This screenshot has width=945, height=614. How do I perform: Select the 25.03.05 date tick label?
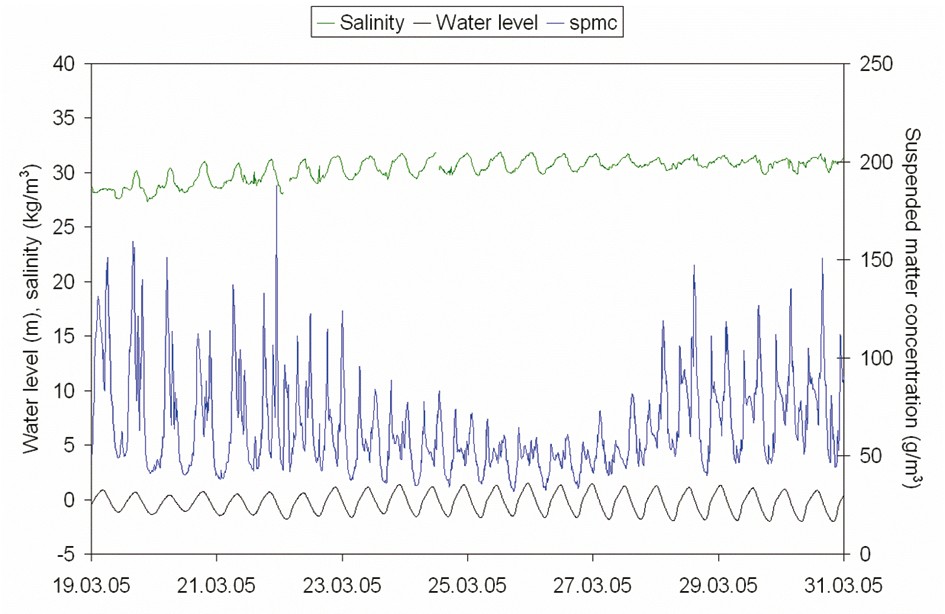point(467,580)
